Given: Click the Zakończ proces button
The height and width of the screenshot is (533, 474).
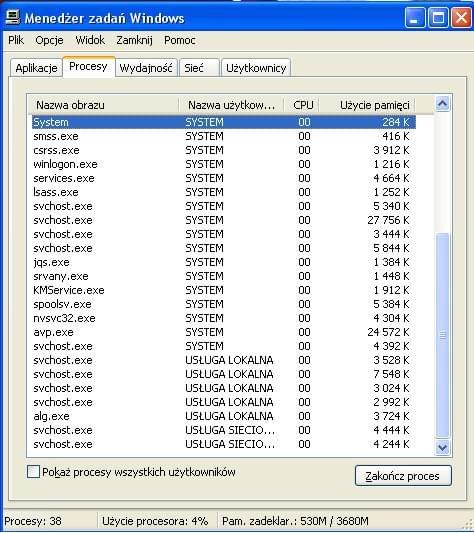Looking at the screenshot, I should click(x=403, y=476).
